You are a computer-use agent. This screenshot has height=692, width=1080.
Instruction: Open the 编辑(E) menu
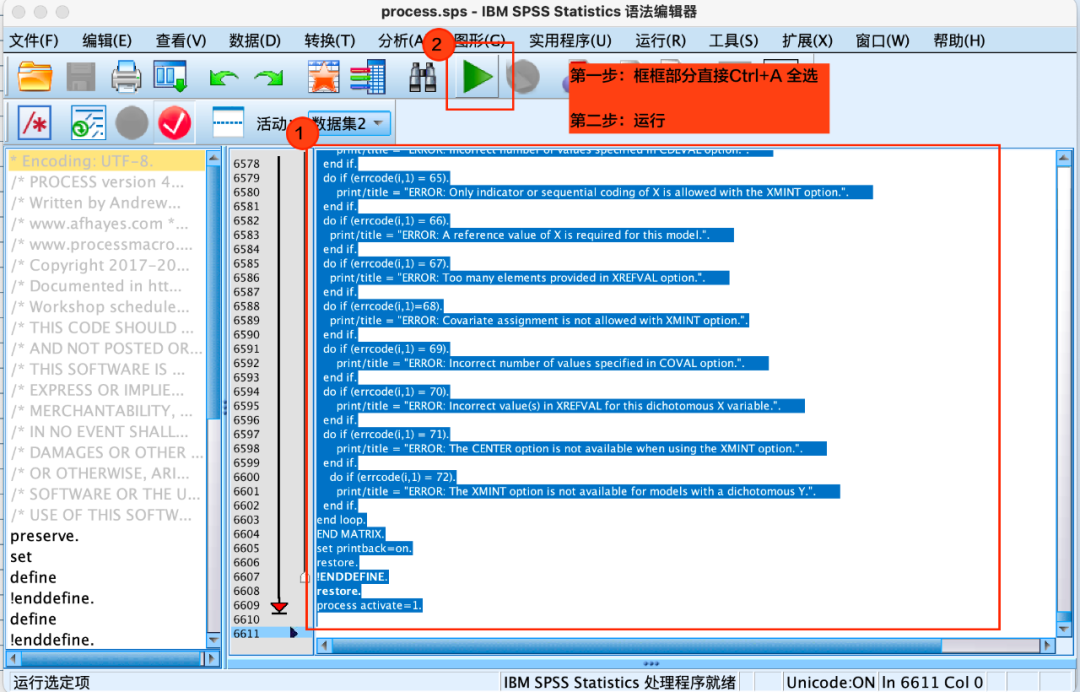click(107, 41)
